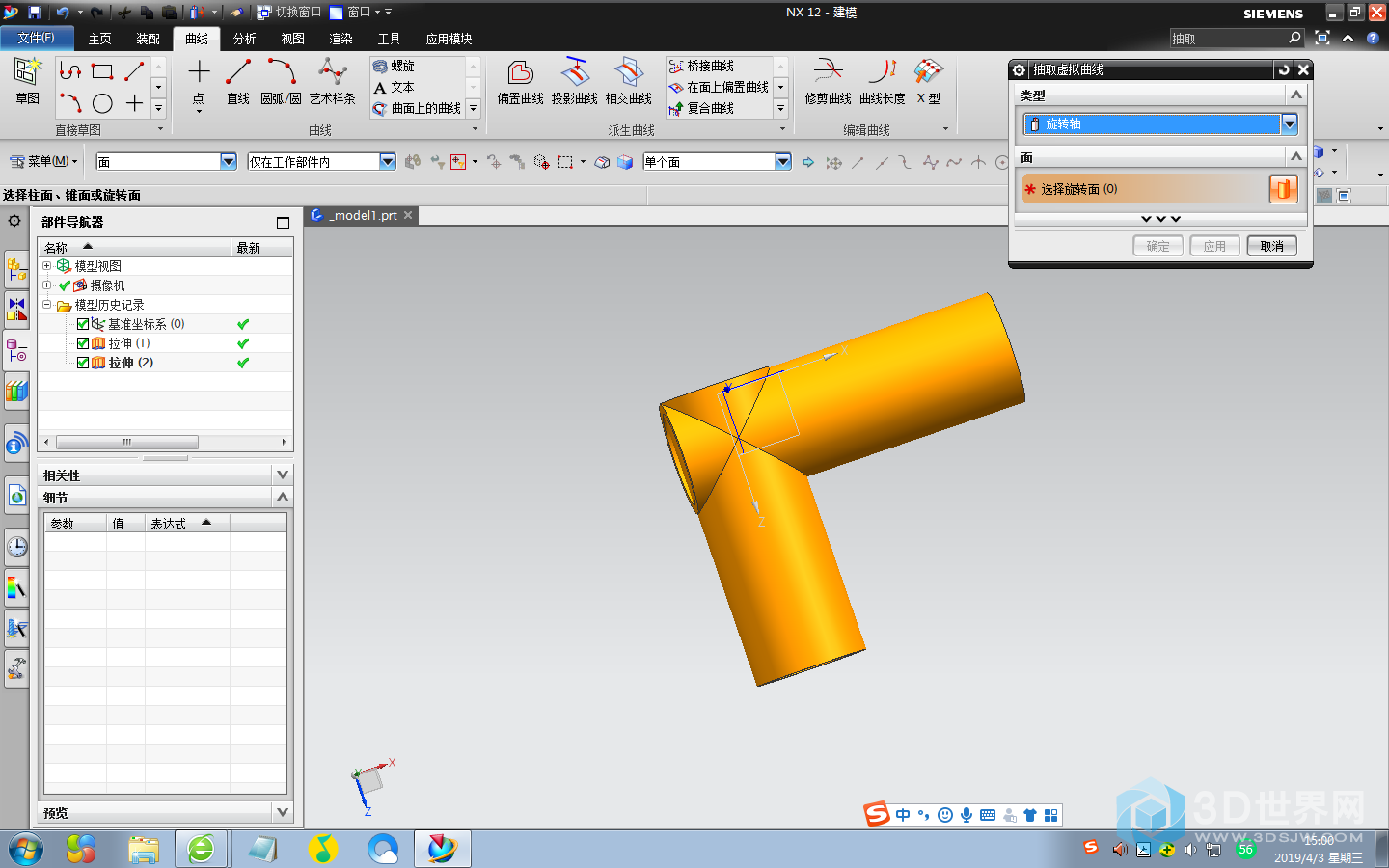Open the Text (文本) curve tool
Viewport: 1389px width, 868px height.
click(394, 87)
